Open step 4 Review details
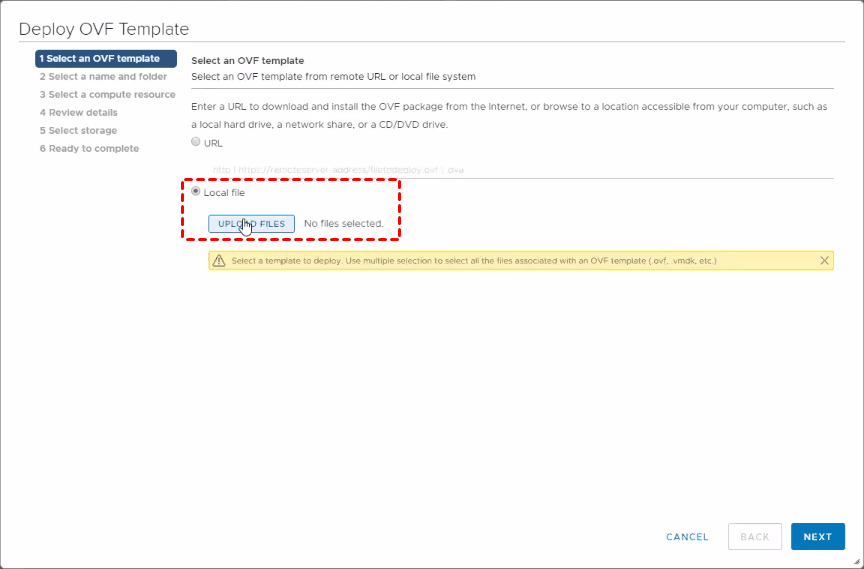The height and width of the screenshot is (569, 864). click(x=78, y=113)
